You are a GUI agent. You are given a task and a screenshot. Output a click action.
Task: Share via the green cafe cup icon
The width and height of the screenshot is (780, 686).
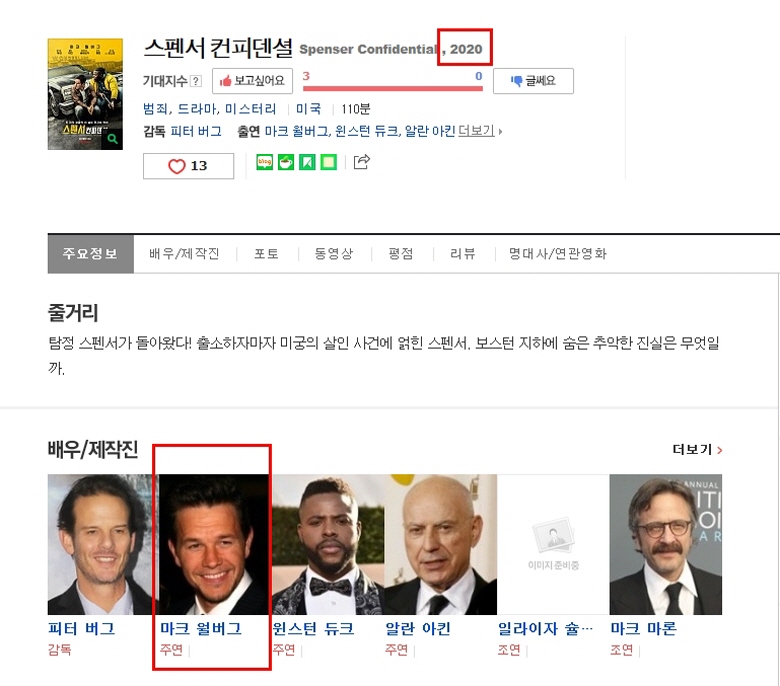(286, 162)
